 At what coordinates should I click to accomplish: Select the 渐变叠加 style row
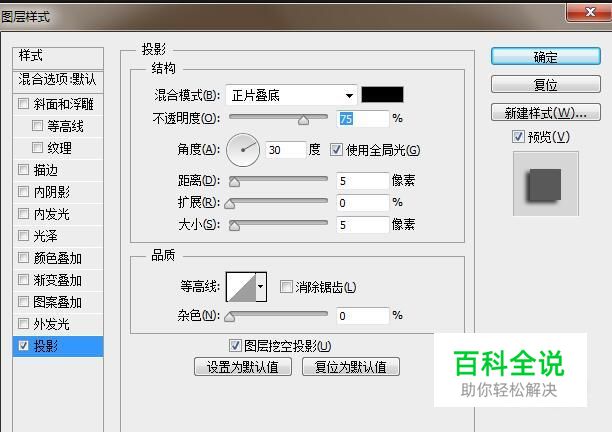(x=58, y=280)
